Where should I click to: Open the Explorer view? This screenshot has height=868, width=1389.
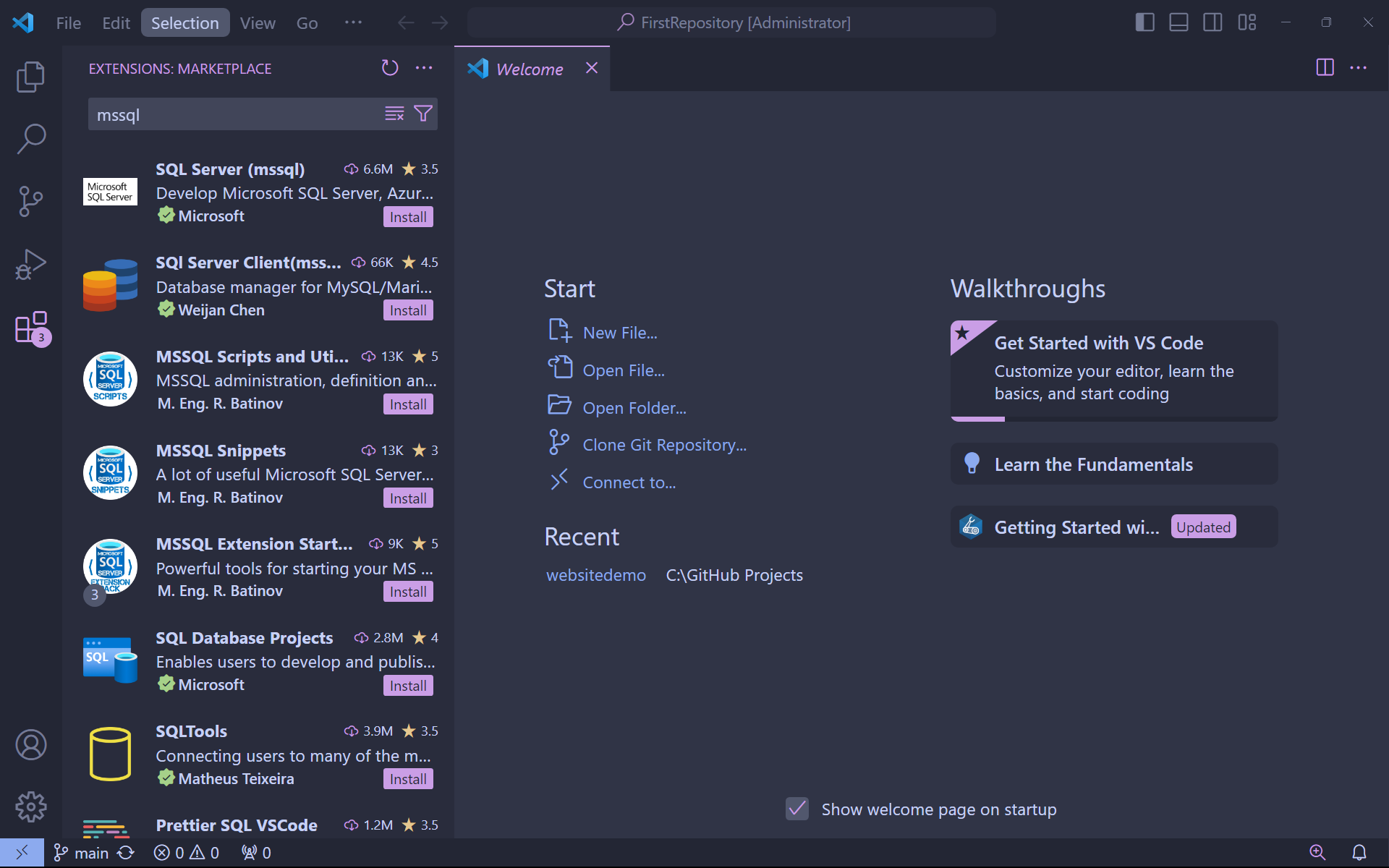(30, 76)
